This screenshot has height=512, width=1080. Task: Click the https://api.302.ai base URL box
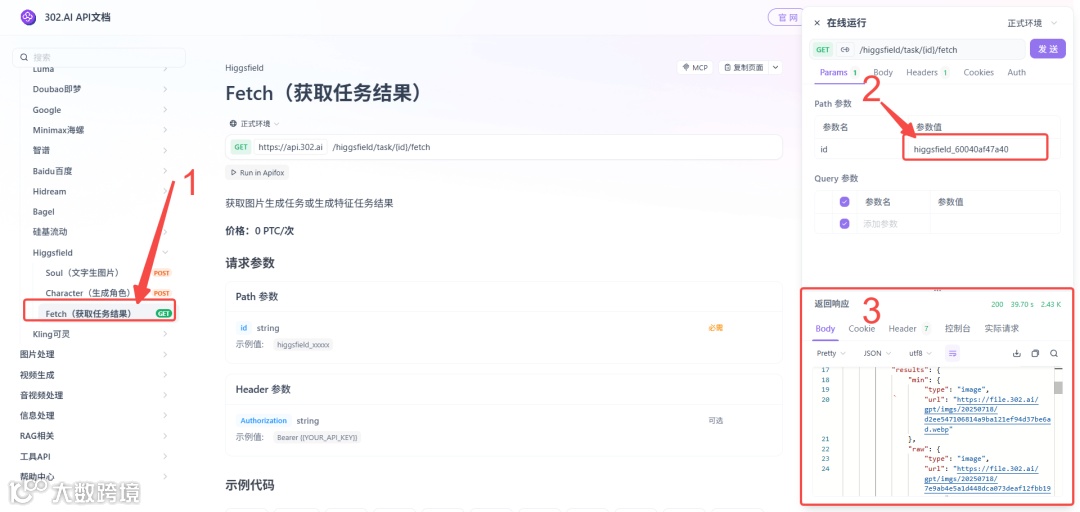(290, 147)
